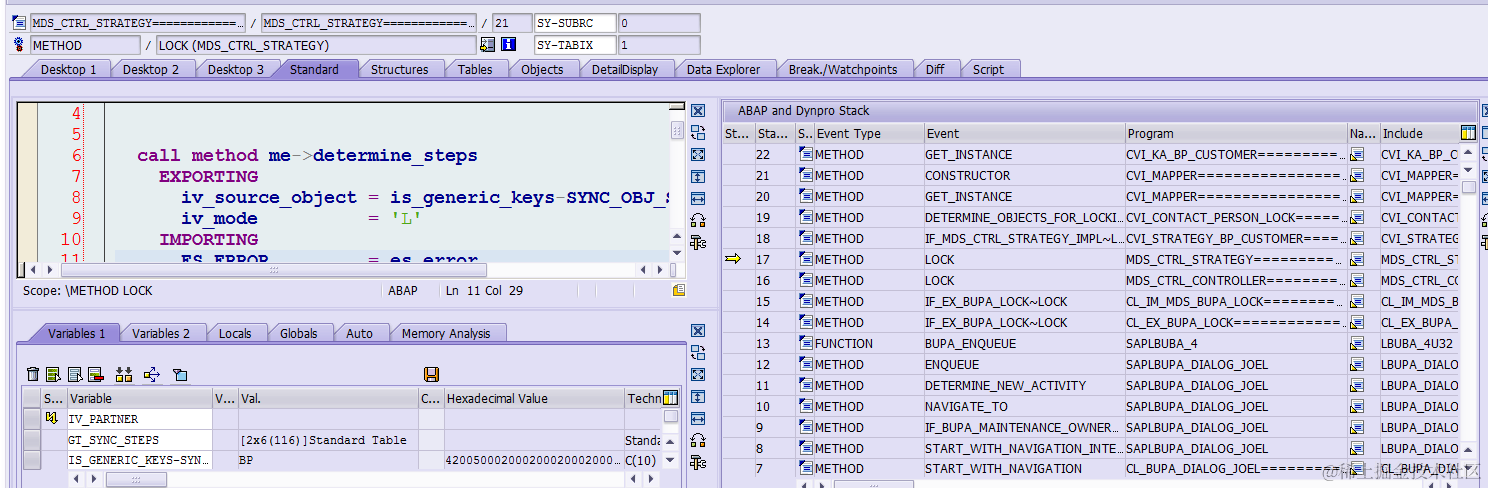Open the Script tab
Screen dimensions: 1488x488
pos(988,69)
